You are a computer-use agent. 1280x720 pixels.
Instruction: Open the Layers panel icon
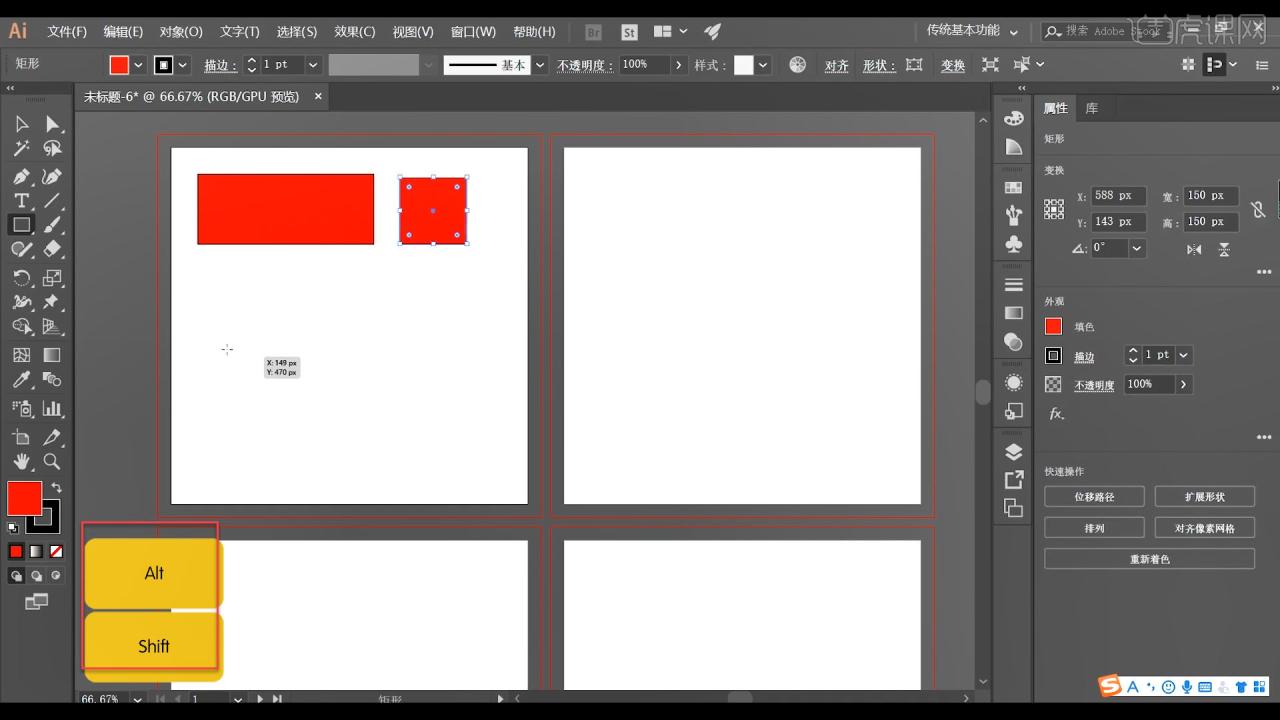[1013, 451]
